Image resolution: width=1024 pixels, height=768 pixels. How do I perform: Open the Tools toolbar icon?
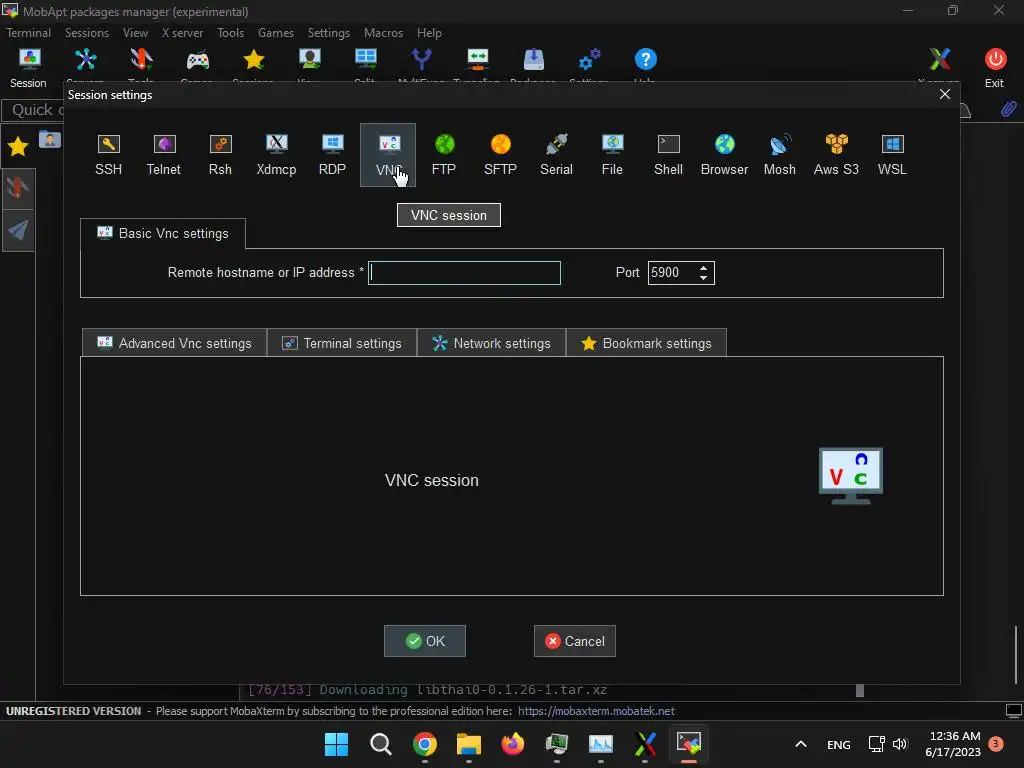141,60
